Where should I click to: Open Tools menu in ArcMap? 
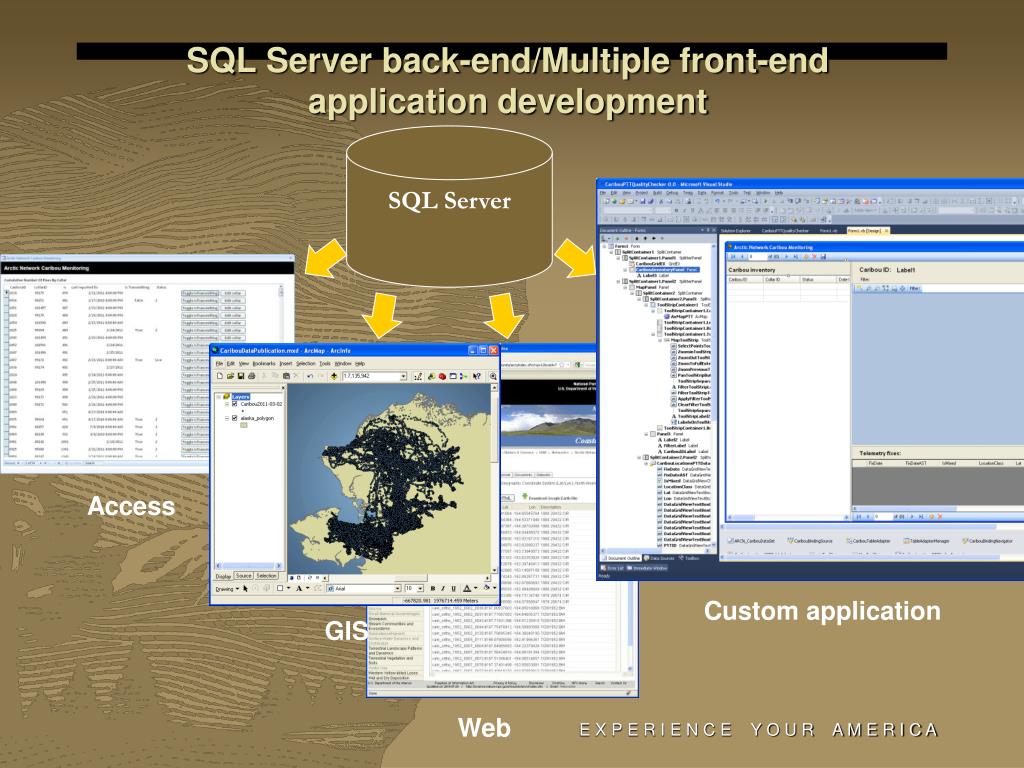[x=325, y=364]
